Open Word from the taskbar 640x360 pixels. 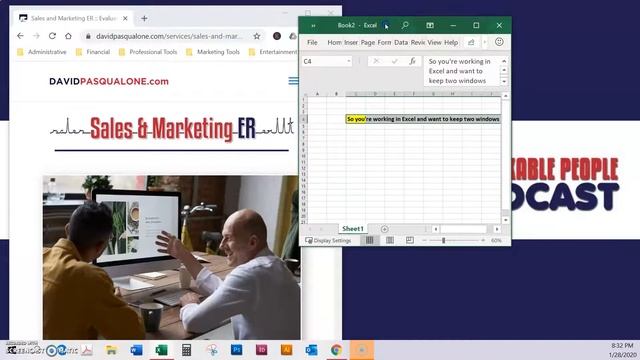[x=136, y=350]
